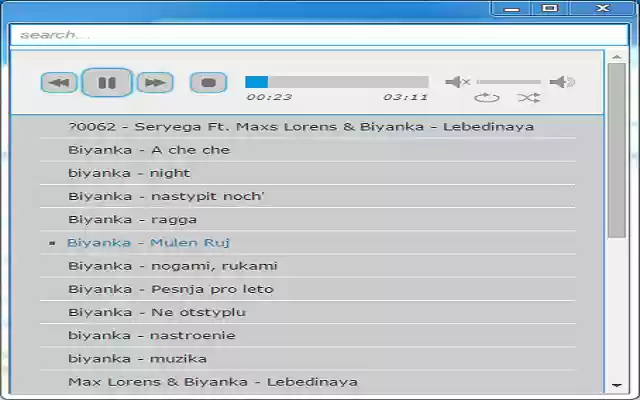Click the previous track rewind button

click(59, 83)
